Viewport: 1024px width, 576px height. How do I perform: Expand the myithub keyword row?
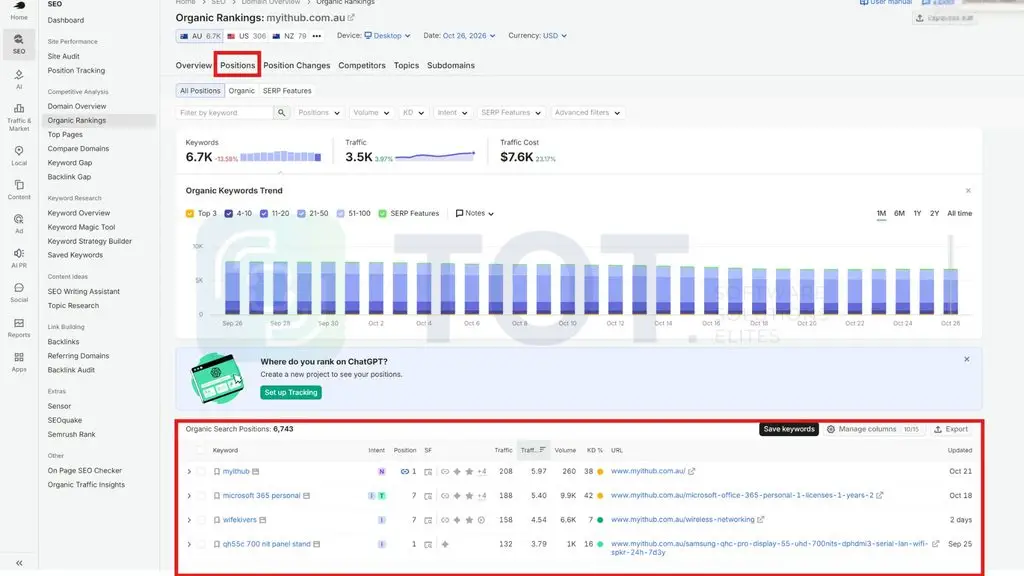[189, 472]
